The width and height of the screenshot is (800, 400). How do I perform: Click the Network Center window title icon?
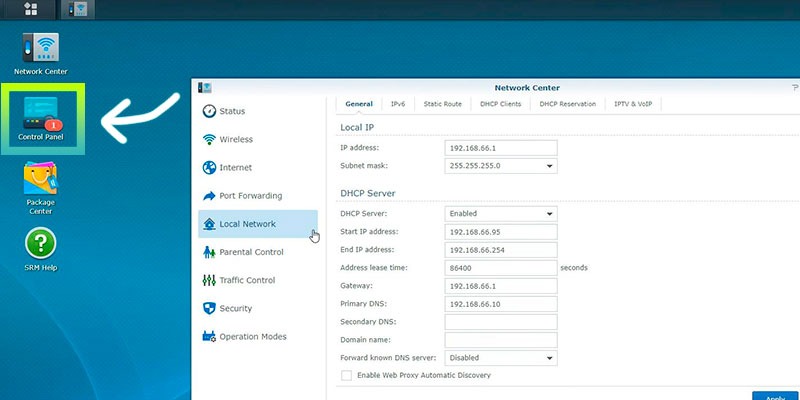205,88
